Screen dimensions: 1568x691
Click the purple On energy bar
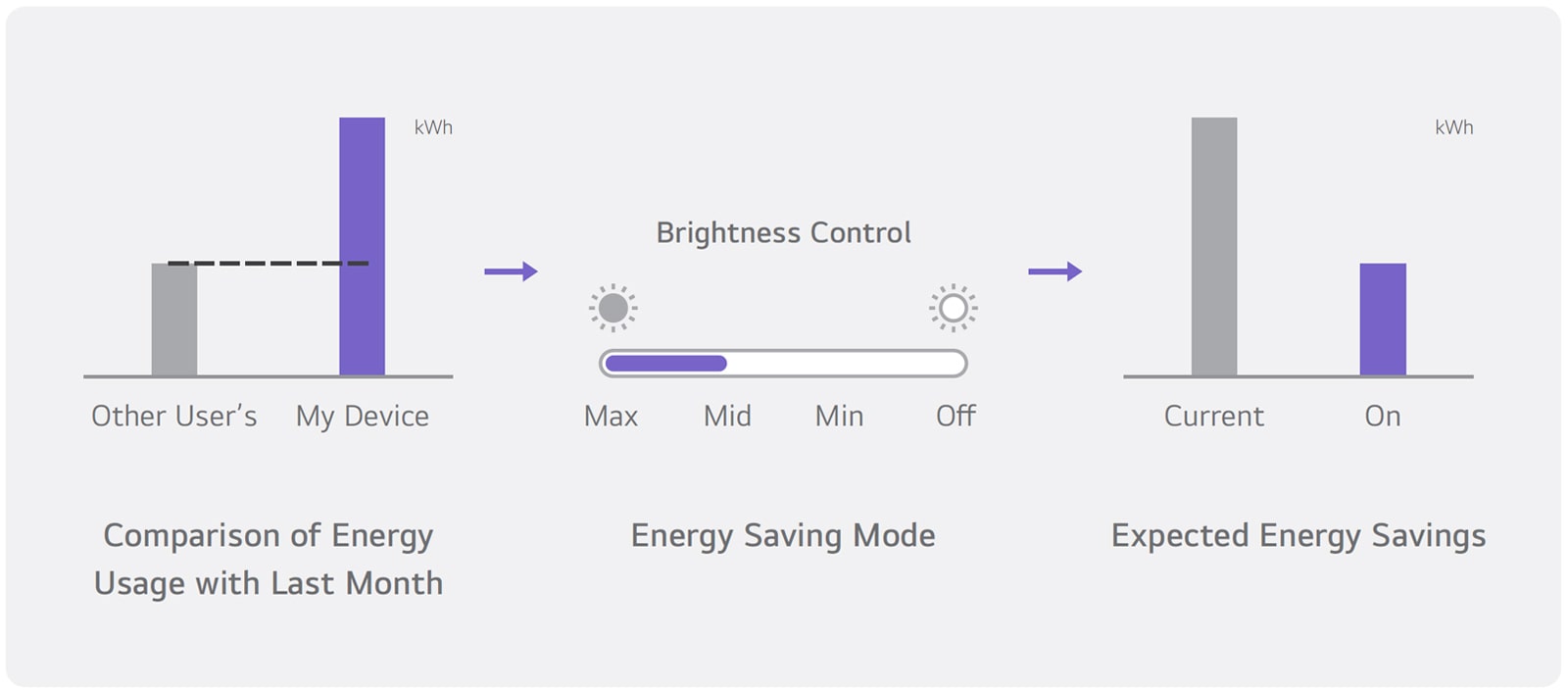tap(1382, 320)
